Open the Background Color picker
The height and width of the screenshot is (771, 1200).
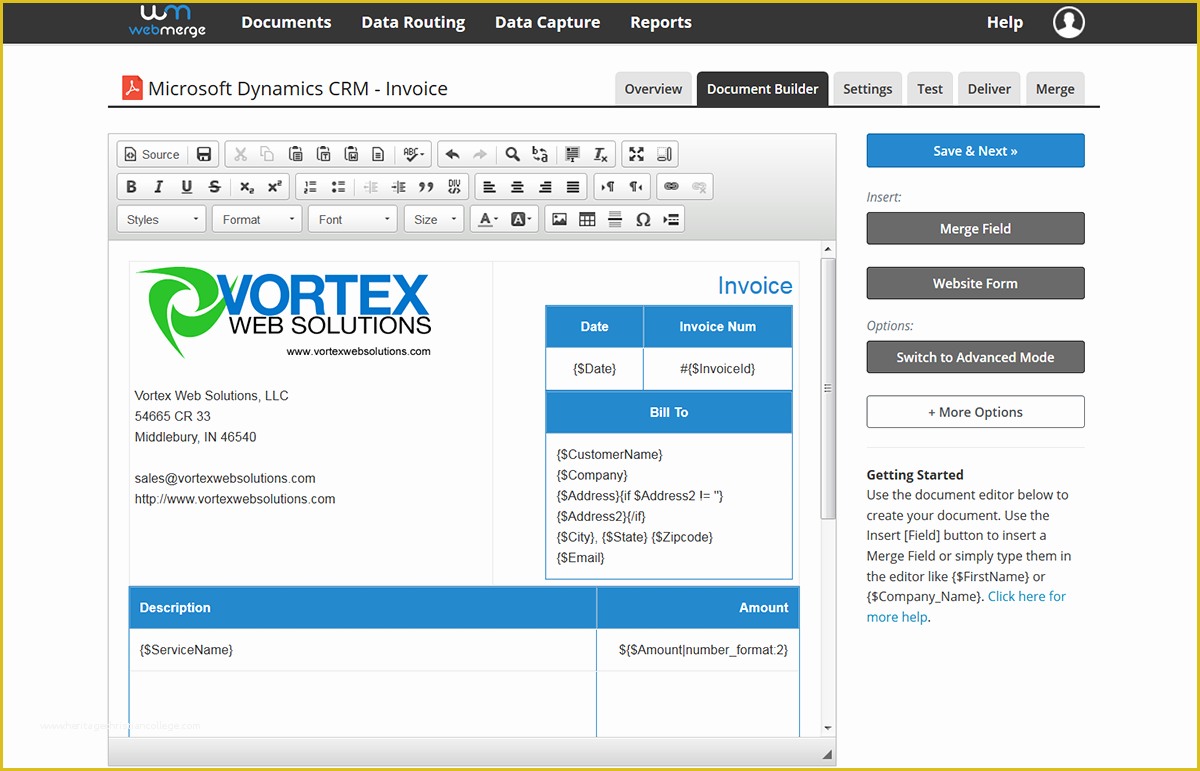pyautogui.click(x=522, y=220)
